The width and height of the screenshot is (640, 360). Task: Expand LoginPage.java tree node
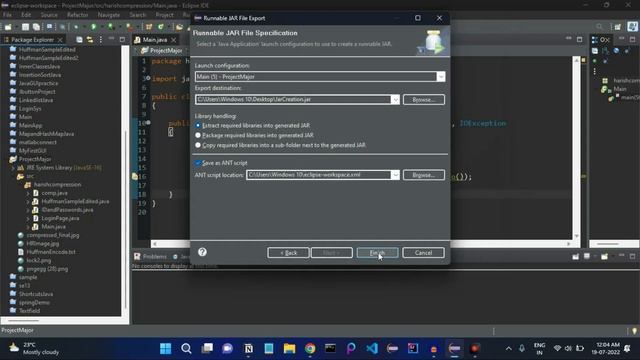(x=28, y=218)
